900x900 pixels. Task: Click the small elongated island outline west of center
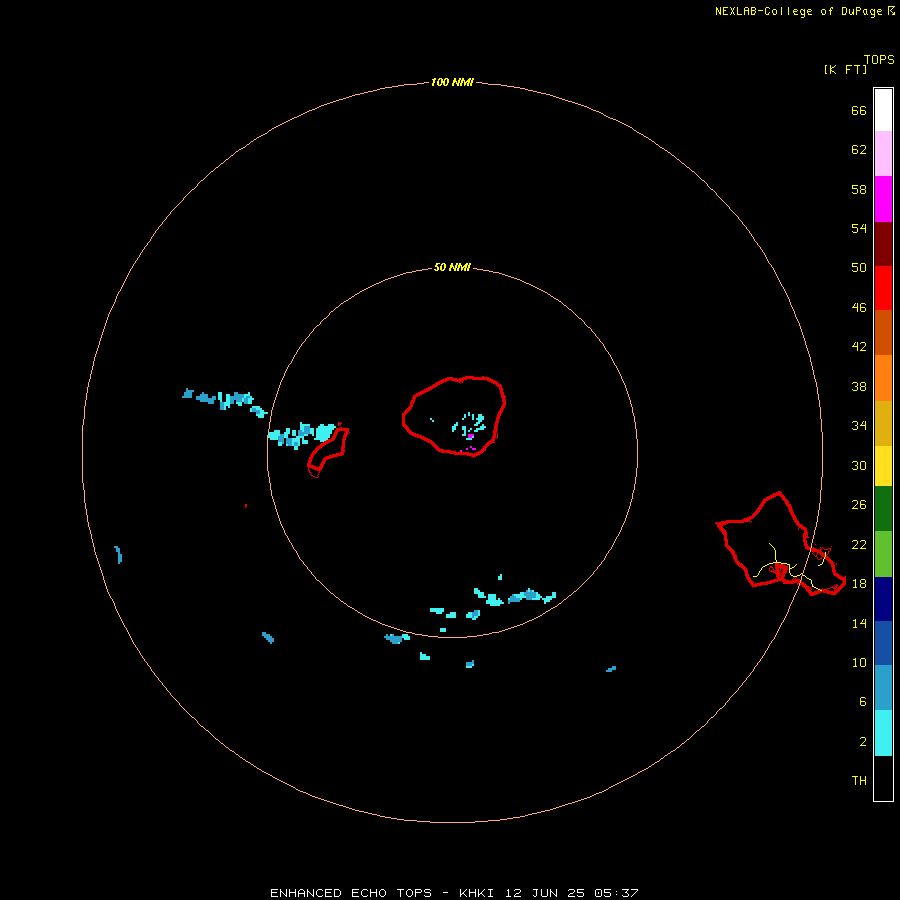coord(328,451)
